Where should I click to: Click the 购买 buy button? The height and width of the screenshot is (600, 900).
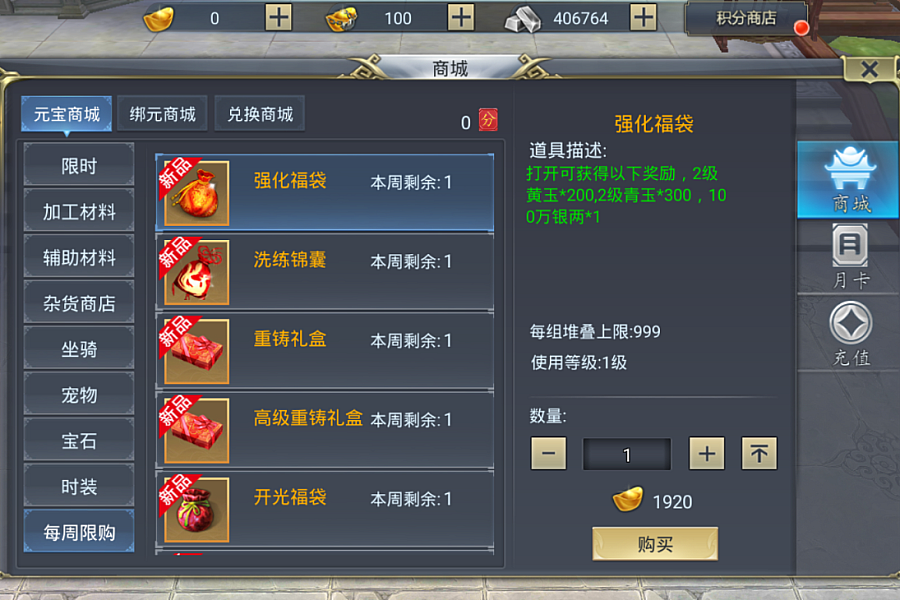pyautogui.click(x=655, y=544)
